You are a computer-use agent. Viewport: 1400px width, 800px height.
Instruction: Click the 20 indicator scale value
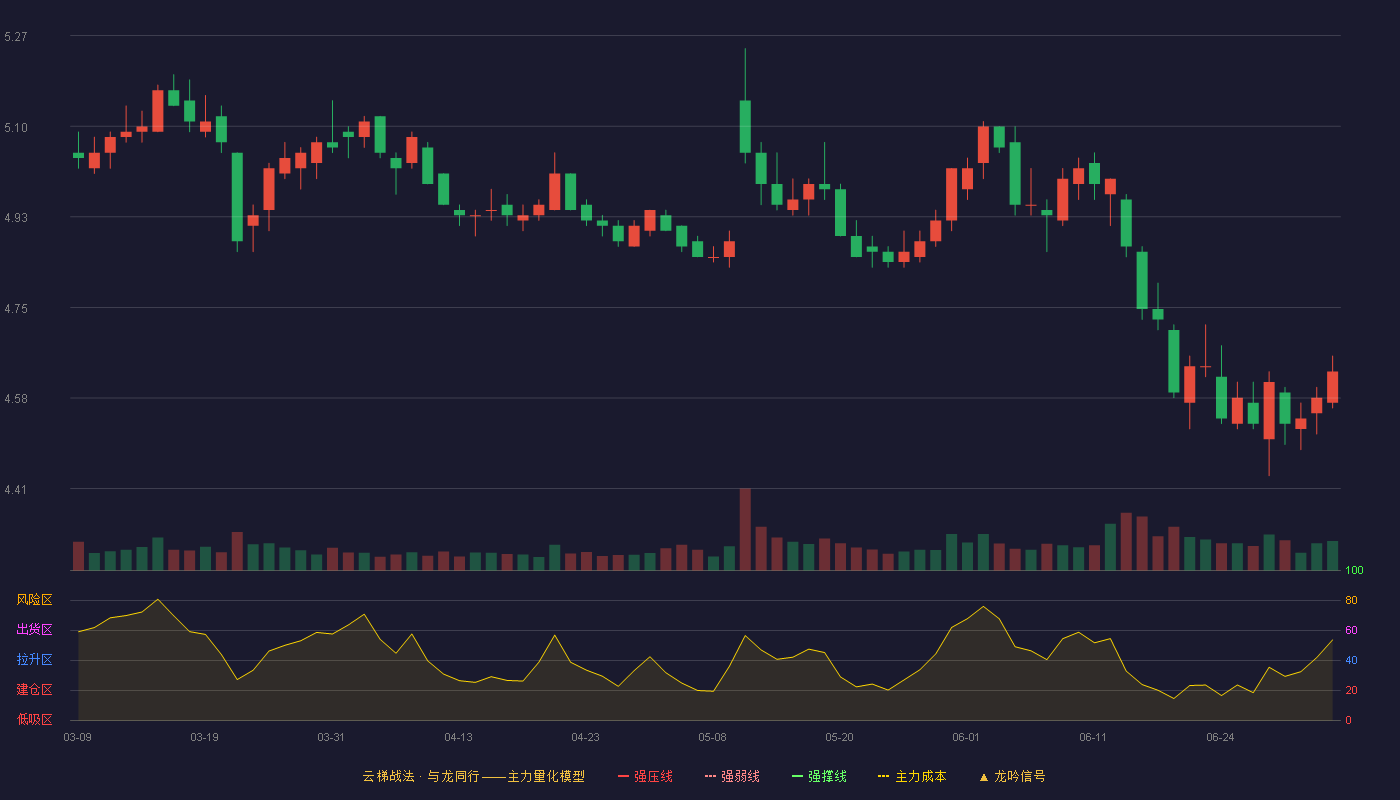(1351, 690)
